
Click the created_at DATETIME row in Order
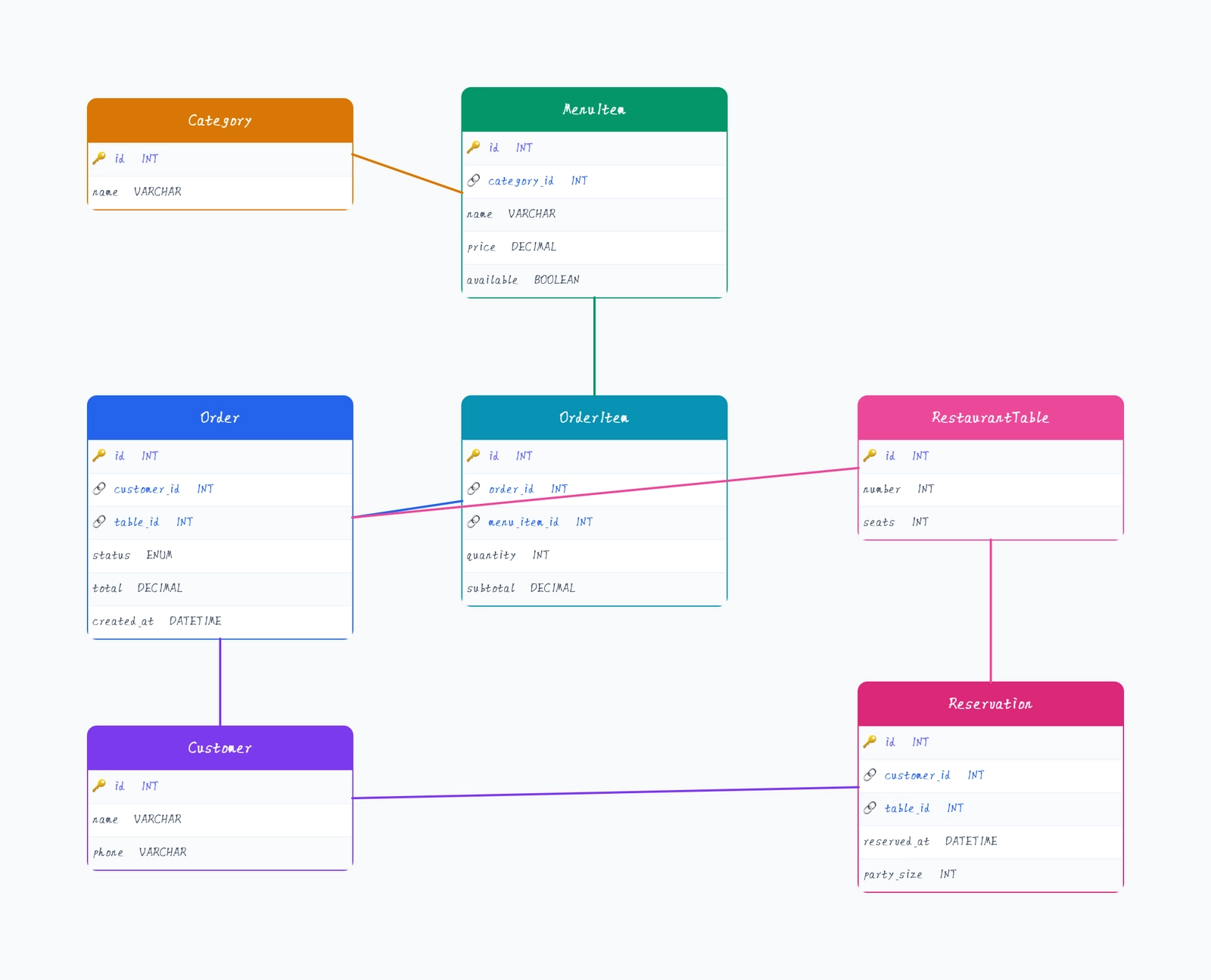220,621
